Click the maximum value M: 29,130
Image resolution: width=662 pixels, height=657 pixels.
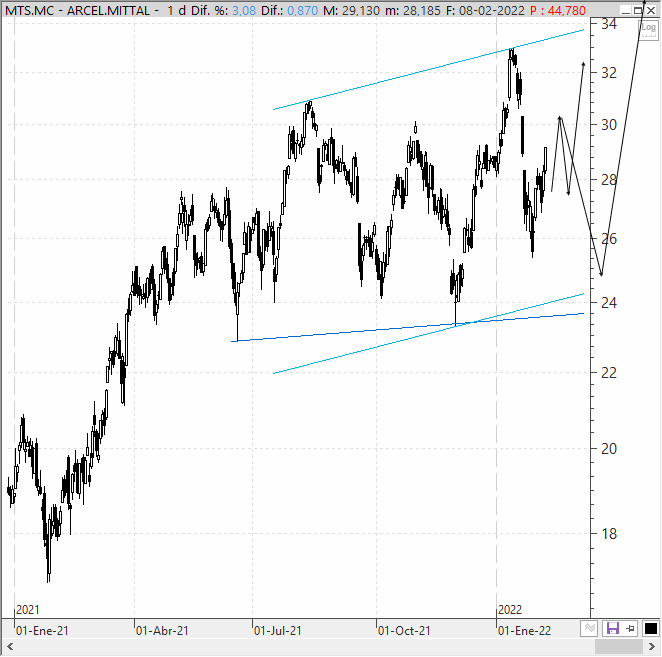click(351, 11)
